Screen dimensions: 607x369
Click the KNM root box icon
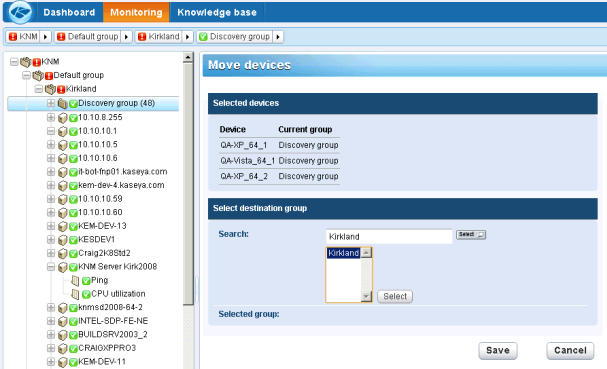(x=26, y=62)
